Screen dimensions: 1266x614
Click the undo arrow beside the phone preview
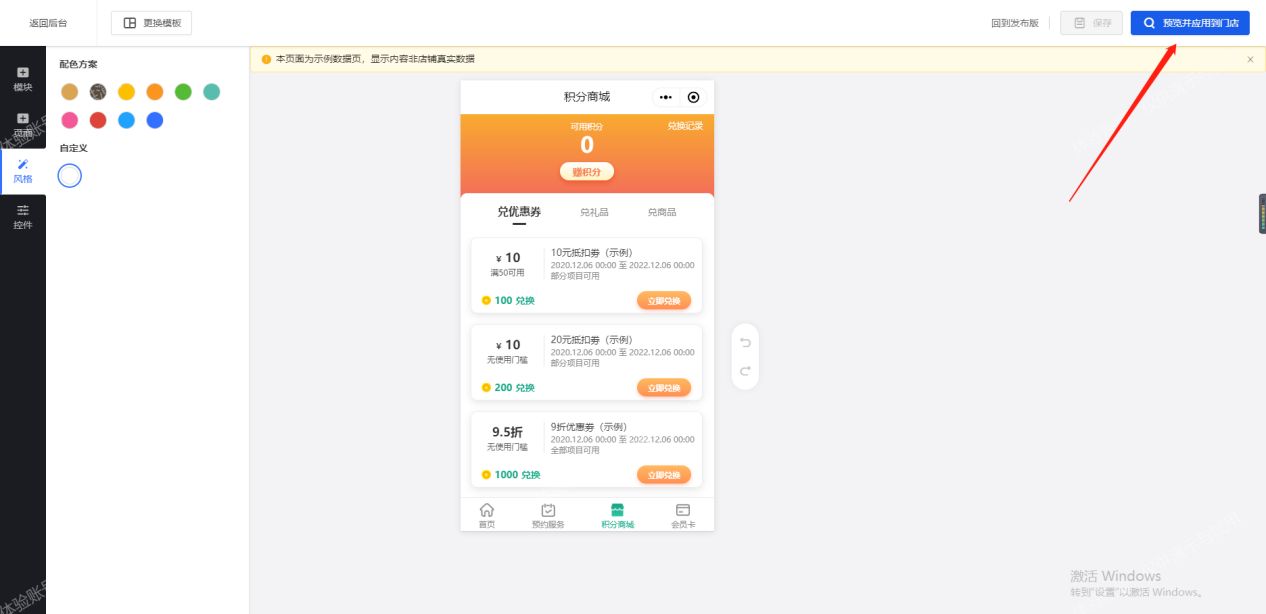744,343
